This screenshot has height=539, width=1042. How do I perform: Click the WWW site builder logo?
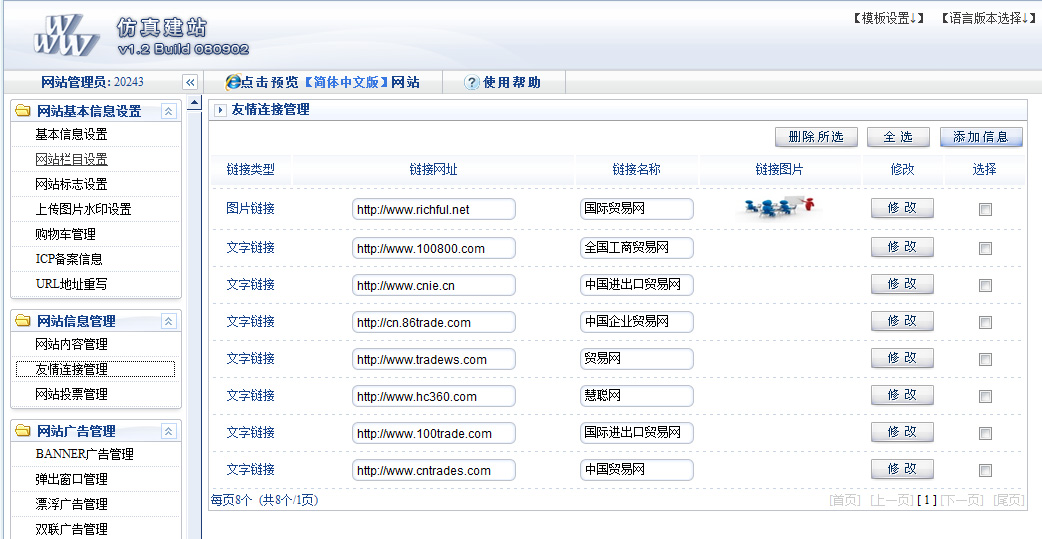[x=66, y=36]
